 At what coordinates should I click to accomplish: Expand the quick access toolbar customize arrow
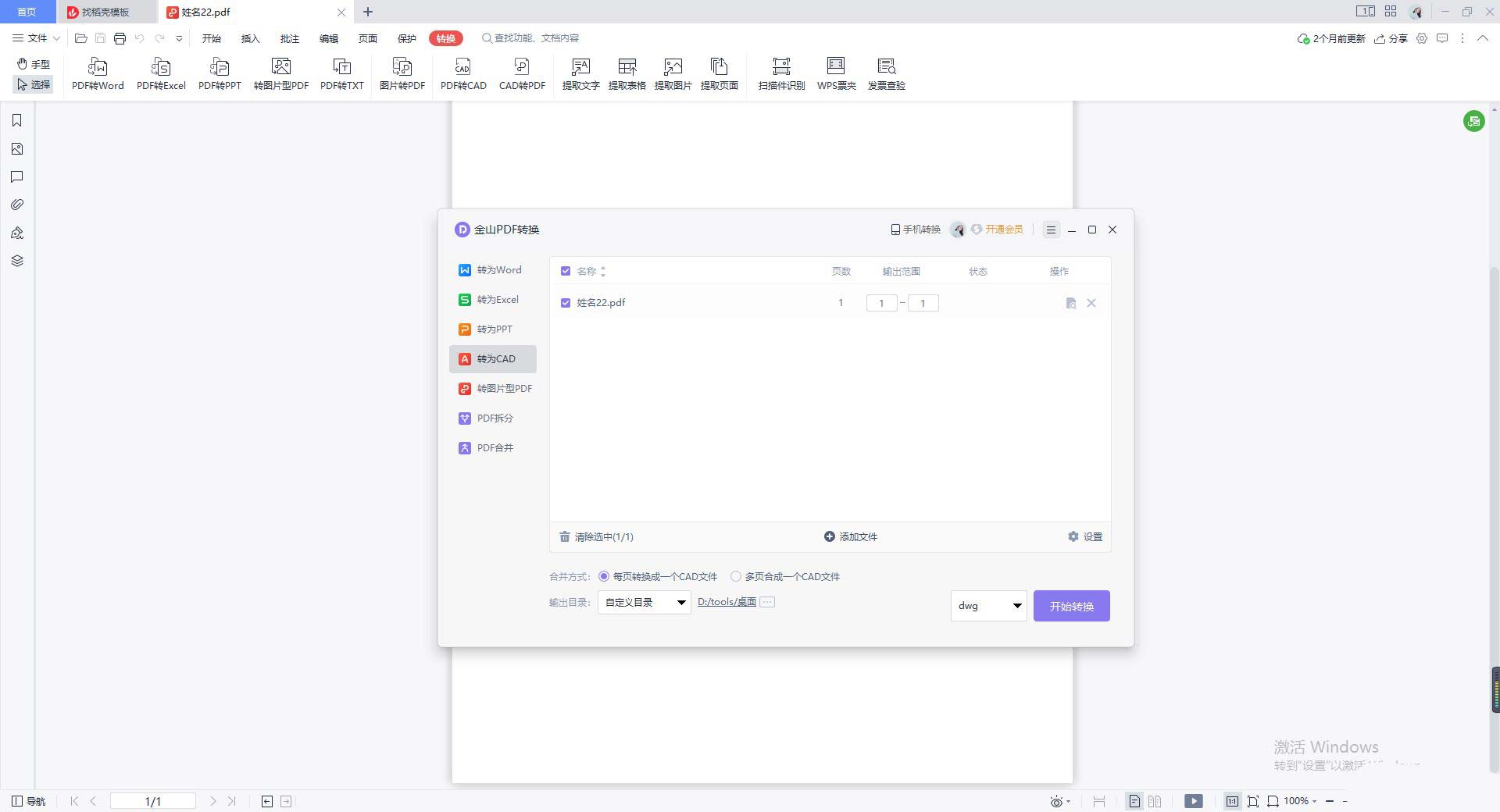coord(179,38)
